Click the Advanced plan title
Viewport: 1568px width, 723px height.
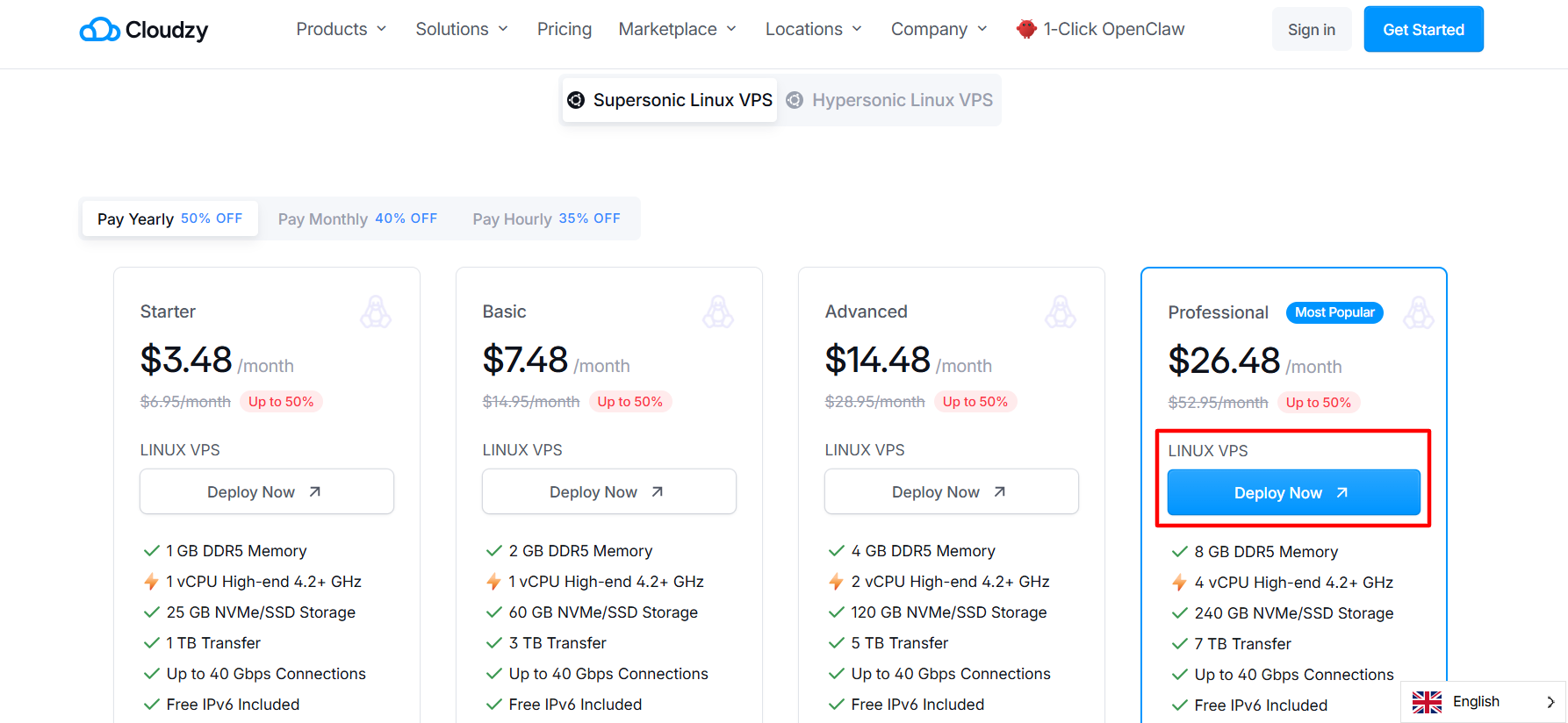pos(866,311)
